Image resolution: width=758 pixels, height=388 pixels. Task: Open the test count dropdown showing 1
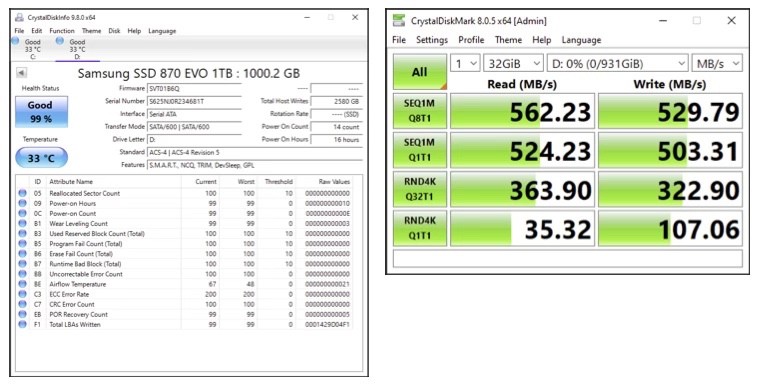click(x=465, y=63)
